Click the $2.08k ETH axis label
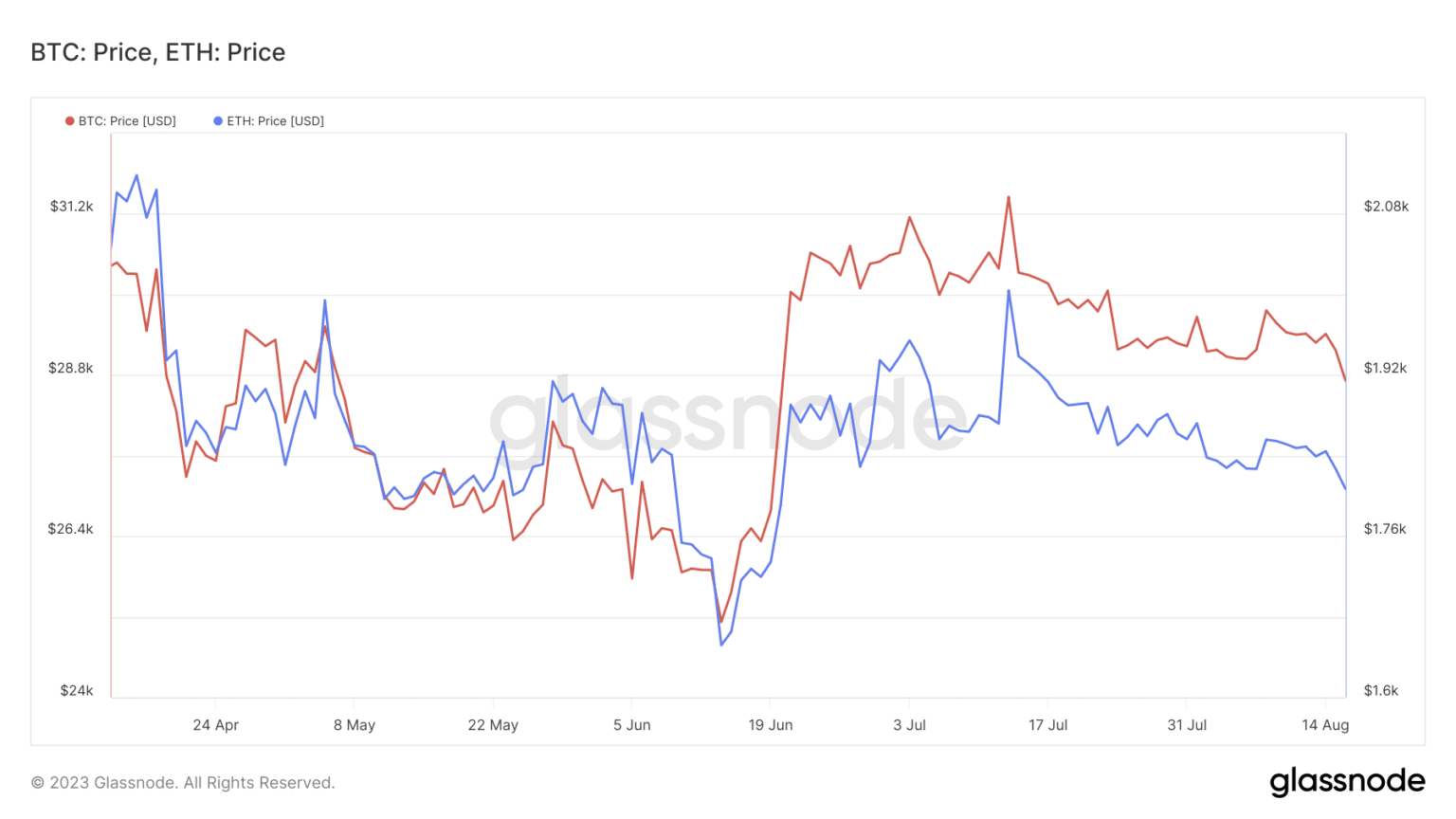 coord(1386,207)
